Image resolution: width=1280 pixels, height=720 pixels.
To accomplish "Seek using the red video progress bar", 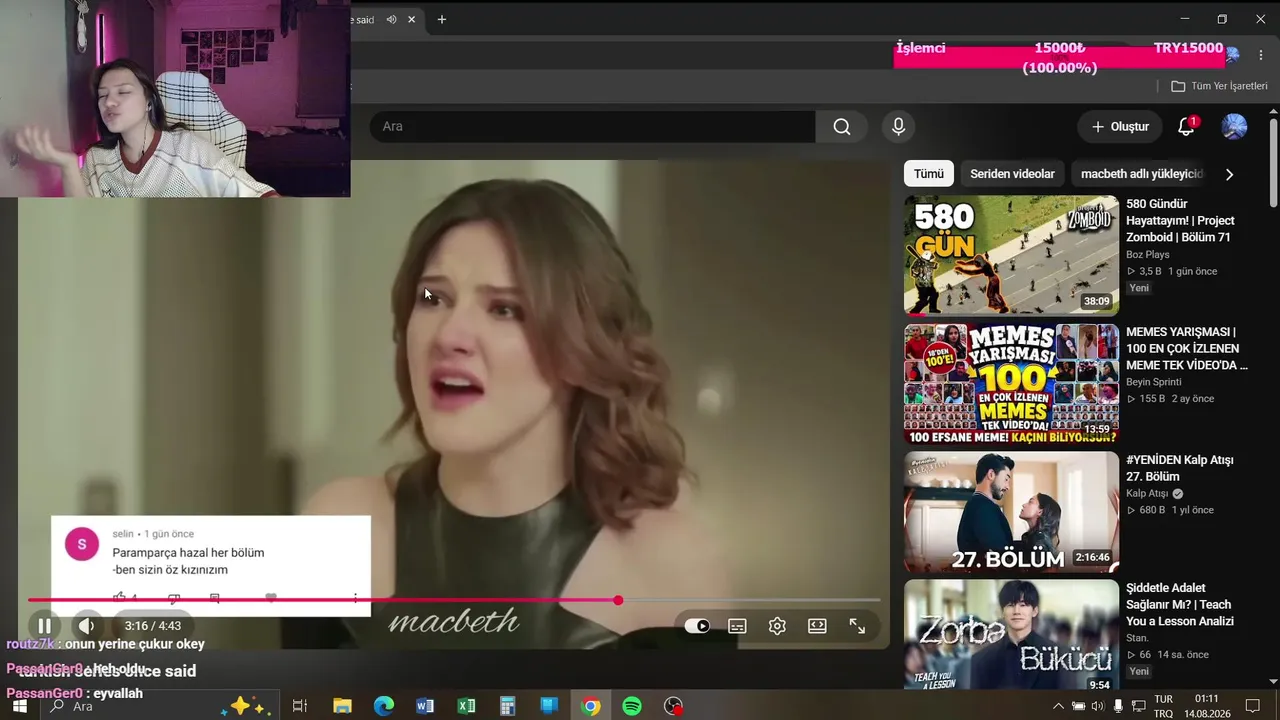I will [454, 600].
